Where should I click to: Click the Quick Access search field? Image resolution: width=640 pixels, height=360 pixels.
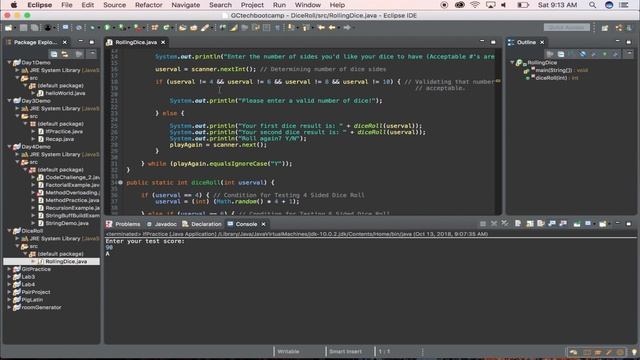pos(567,27)
